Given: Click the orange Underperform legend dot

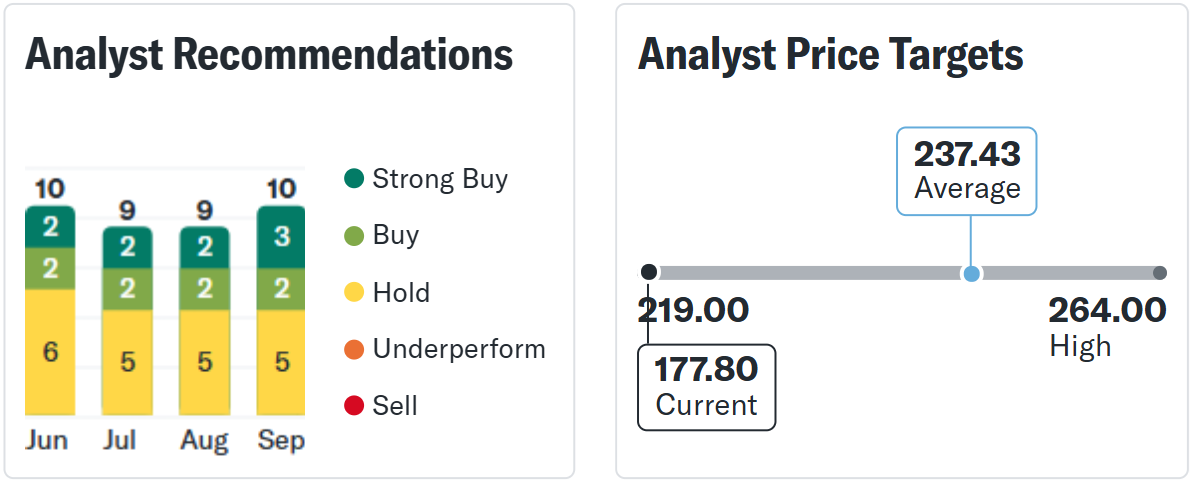Looking at the screenshot, I should (x=354, y=350).
